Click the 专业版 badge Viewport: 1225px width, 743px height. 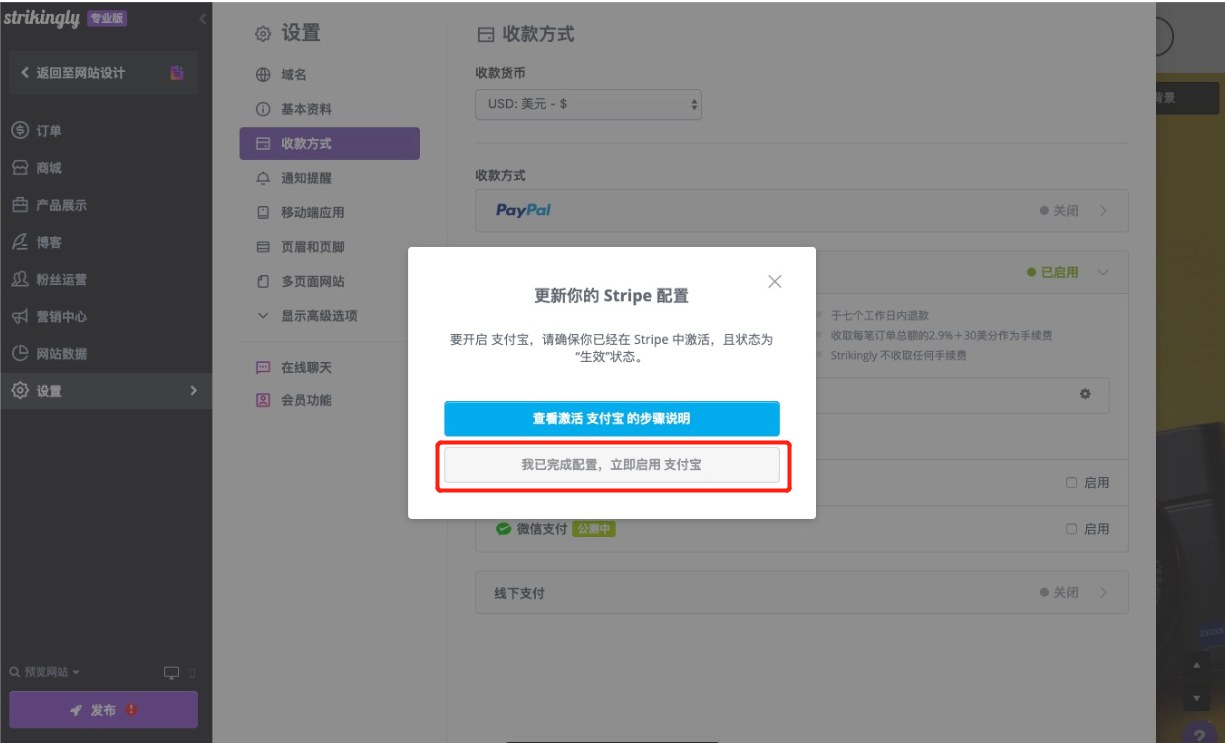pos(107,18)
